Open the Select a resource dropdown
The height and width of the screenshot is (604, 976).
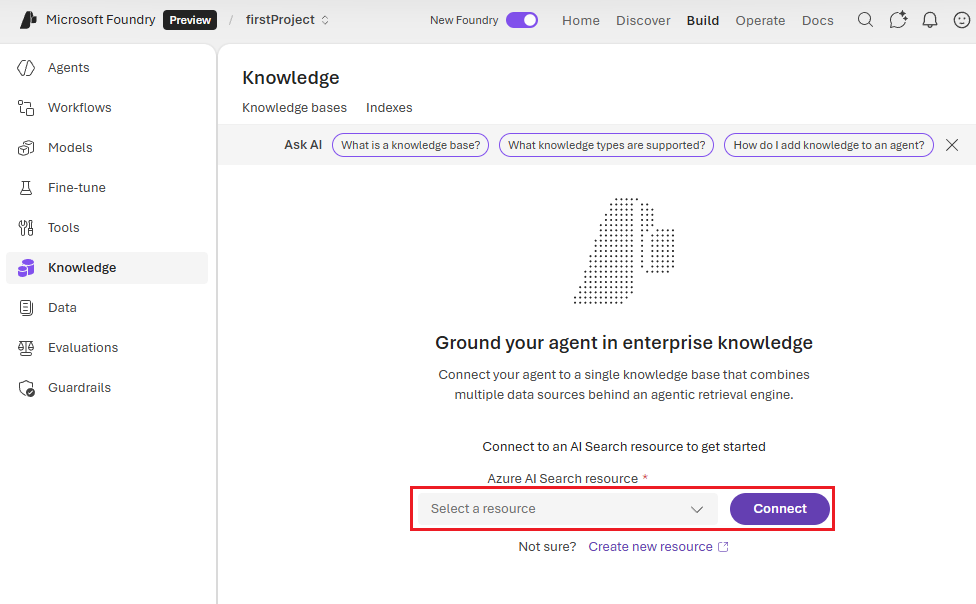[565, 508]
